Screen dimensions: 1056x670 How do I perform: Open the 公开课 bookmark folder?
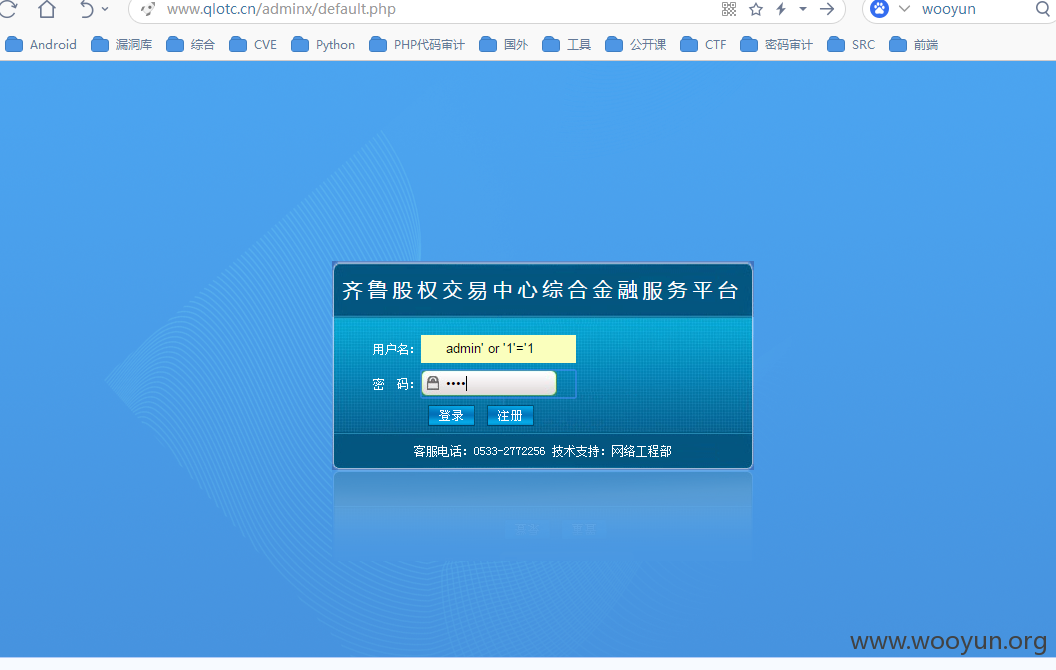pyautogui.click(x=636, y=44)
